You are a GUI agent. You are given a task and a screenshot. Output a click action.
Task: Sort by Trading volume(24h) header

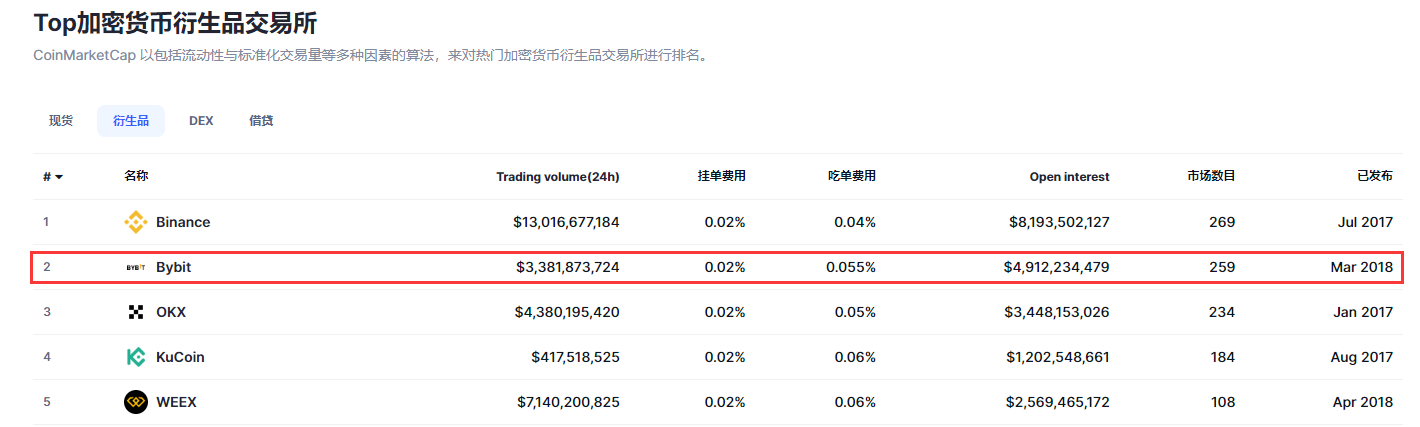pos(558,177)
